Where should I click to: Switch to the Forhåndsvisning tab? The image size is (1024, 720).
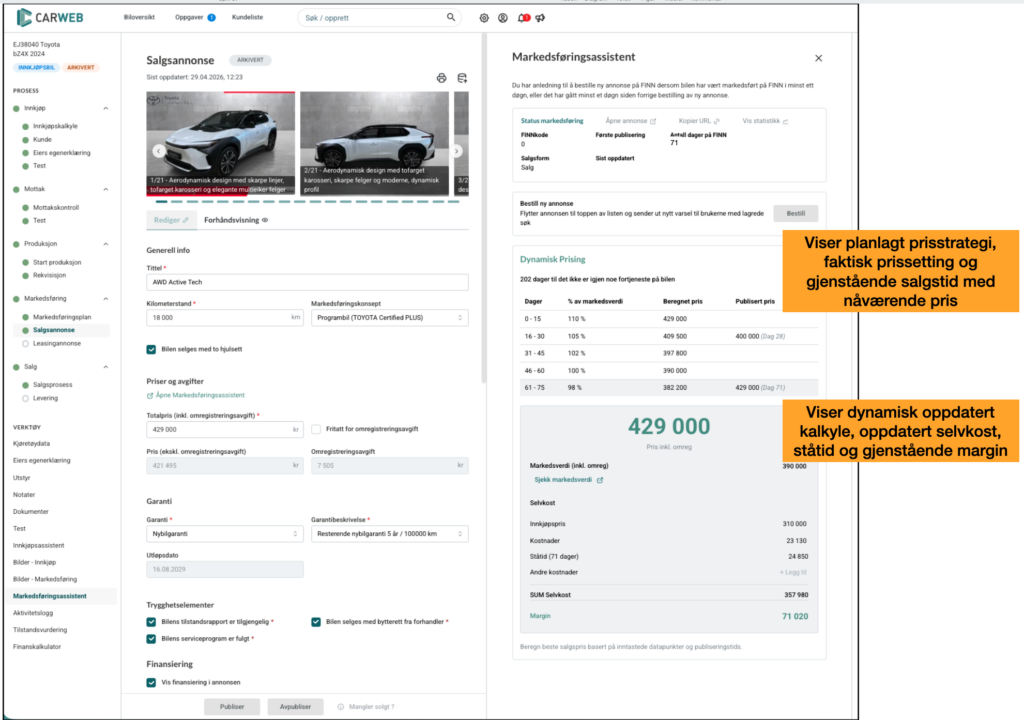pyautogui.click(x=236, y=218)
